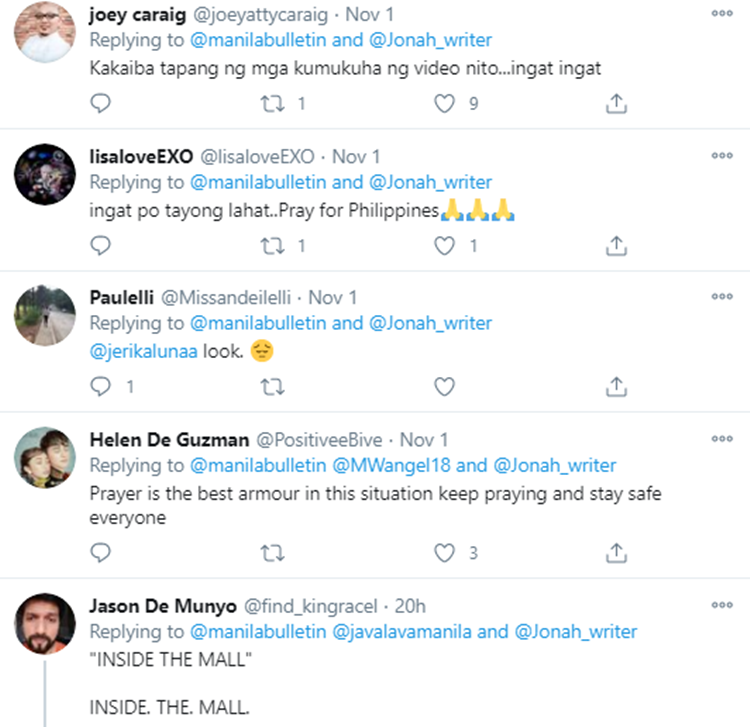Open lisaloveEXO's avatar
The image size is (750, 727).
45,175
